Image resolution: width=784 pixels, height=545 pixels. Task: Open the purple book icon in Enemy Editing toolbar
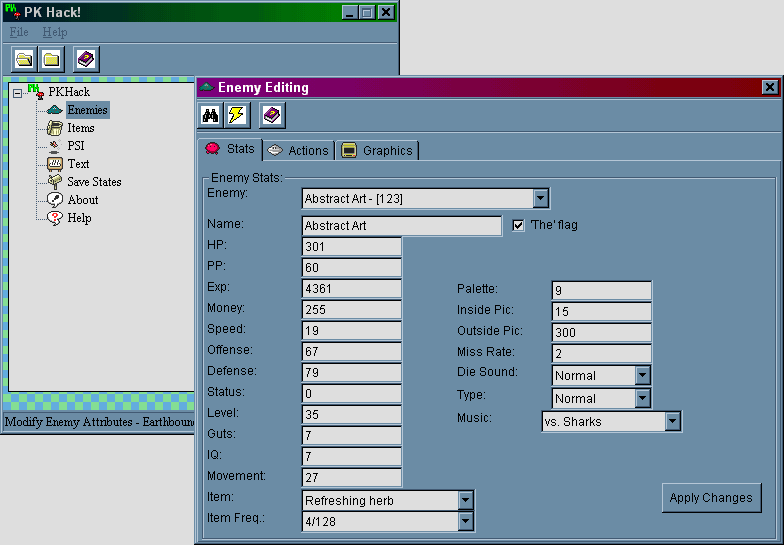click(272, 116)
